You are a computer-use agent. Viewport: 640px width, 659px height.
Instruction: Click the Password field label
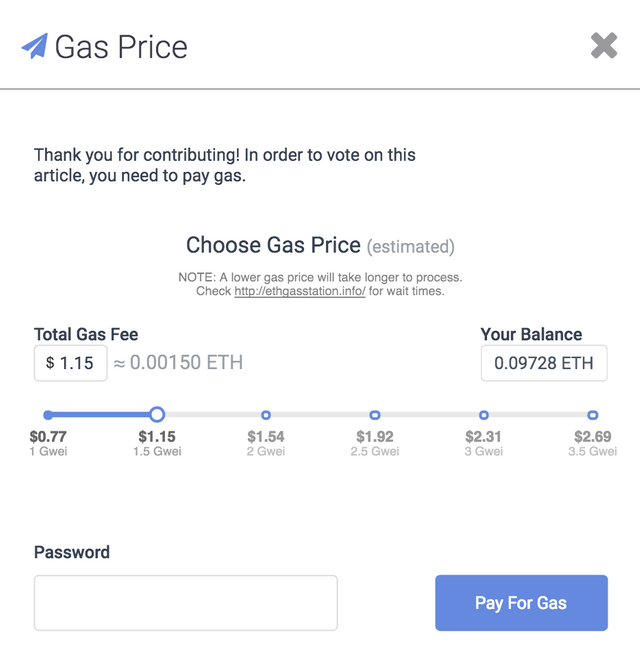pos(72,552)
